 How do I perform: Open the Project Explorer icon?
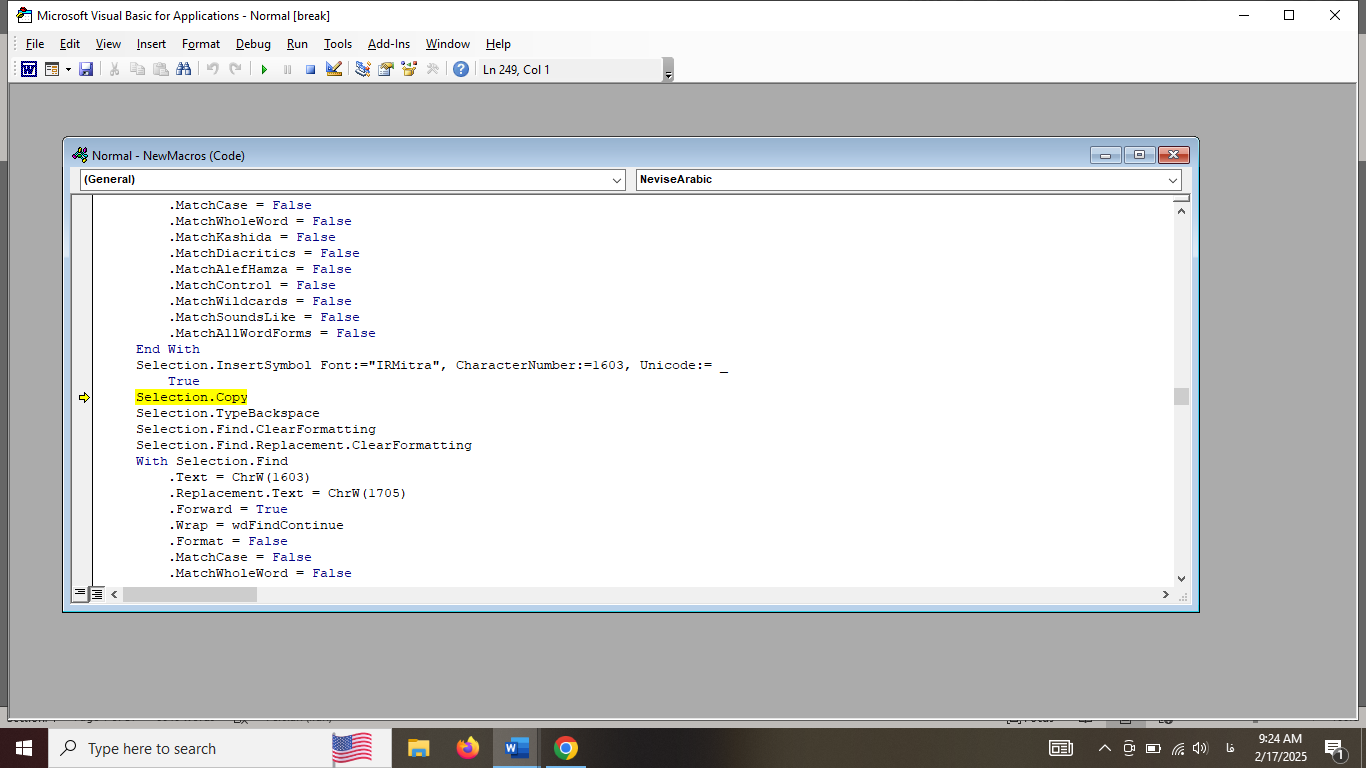click(x=363, y=69)
